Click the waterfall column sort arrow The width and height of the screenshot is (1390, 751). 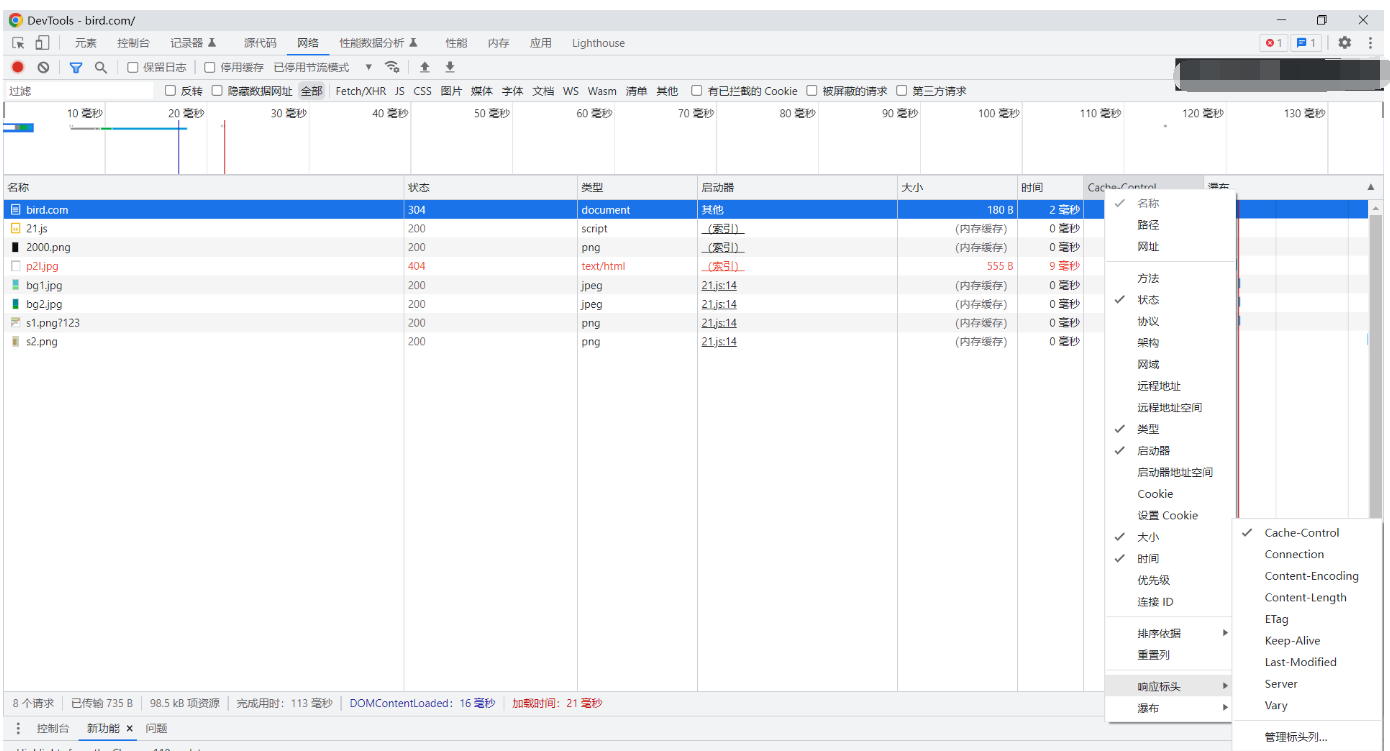[x=1371, y=188]
